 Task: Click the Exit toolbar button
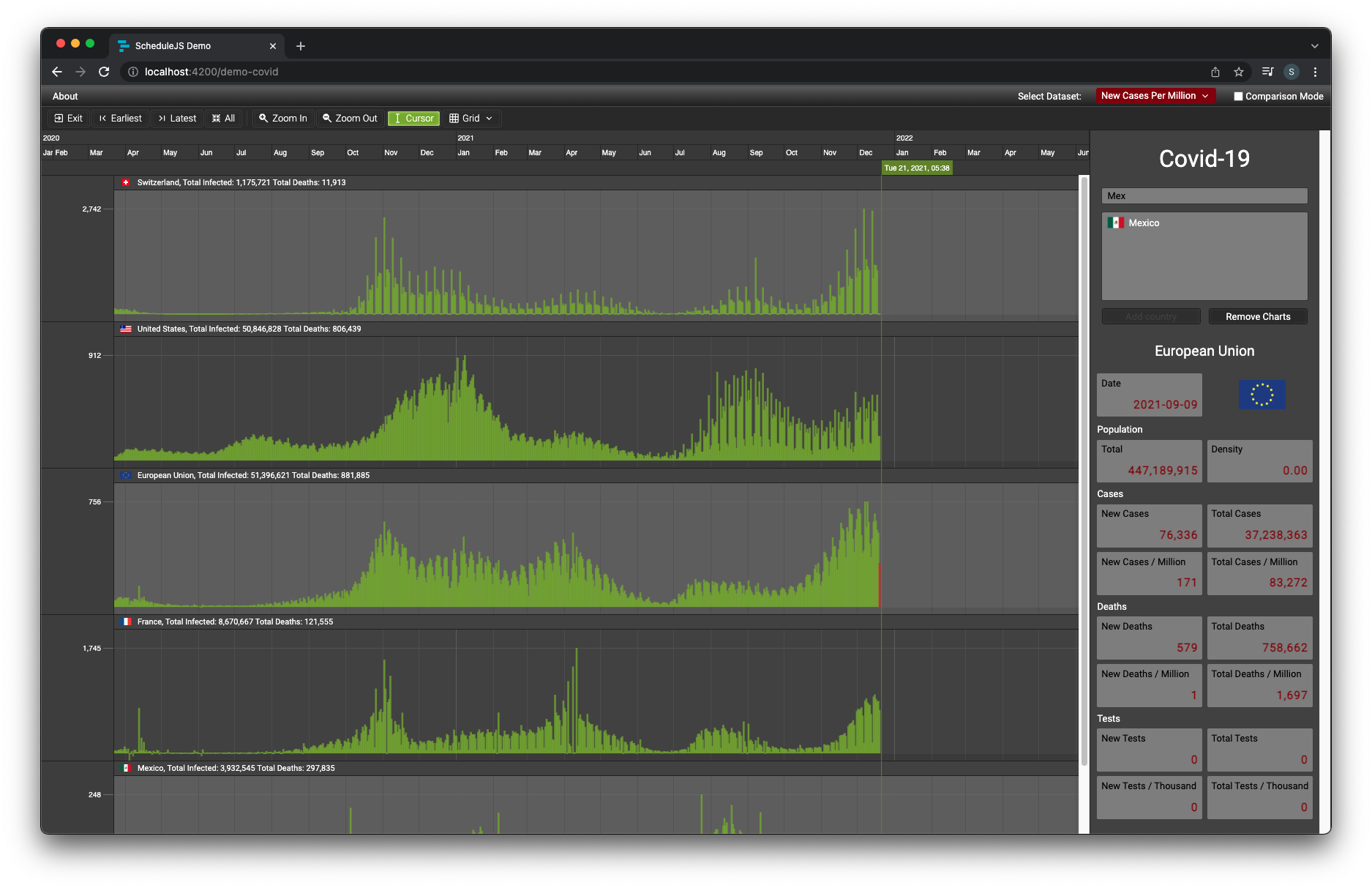[x=68, y=119]
